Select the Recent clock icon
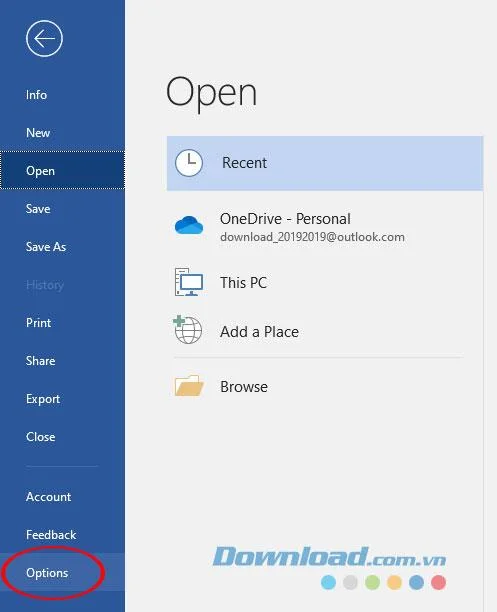Viewport: 497px width, 612px height. [x=189, y=163]
